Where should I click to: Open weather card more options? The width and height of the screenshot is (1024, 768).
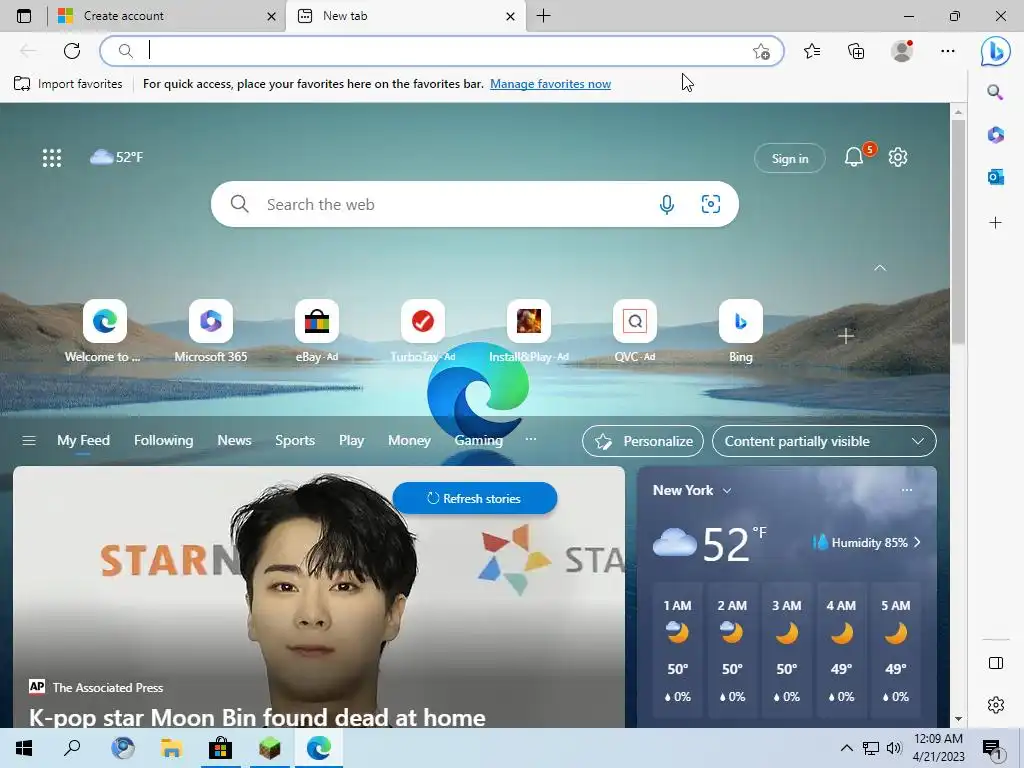tap(906, 490)
